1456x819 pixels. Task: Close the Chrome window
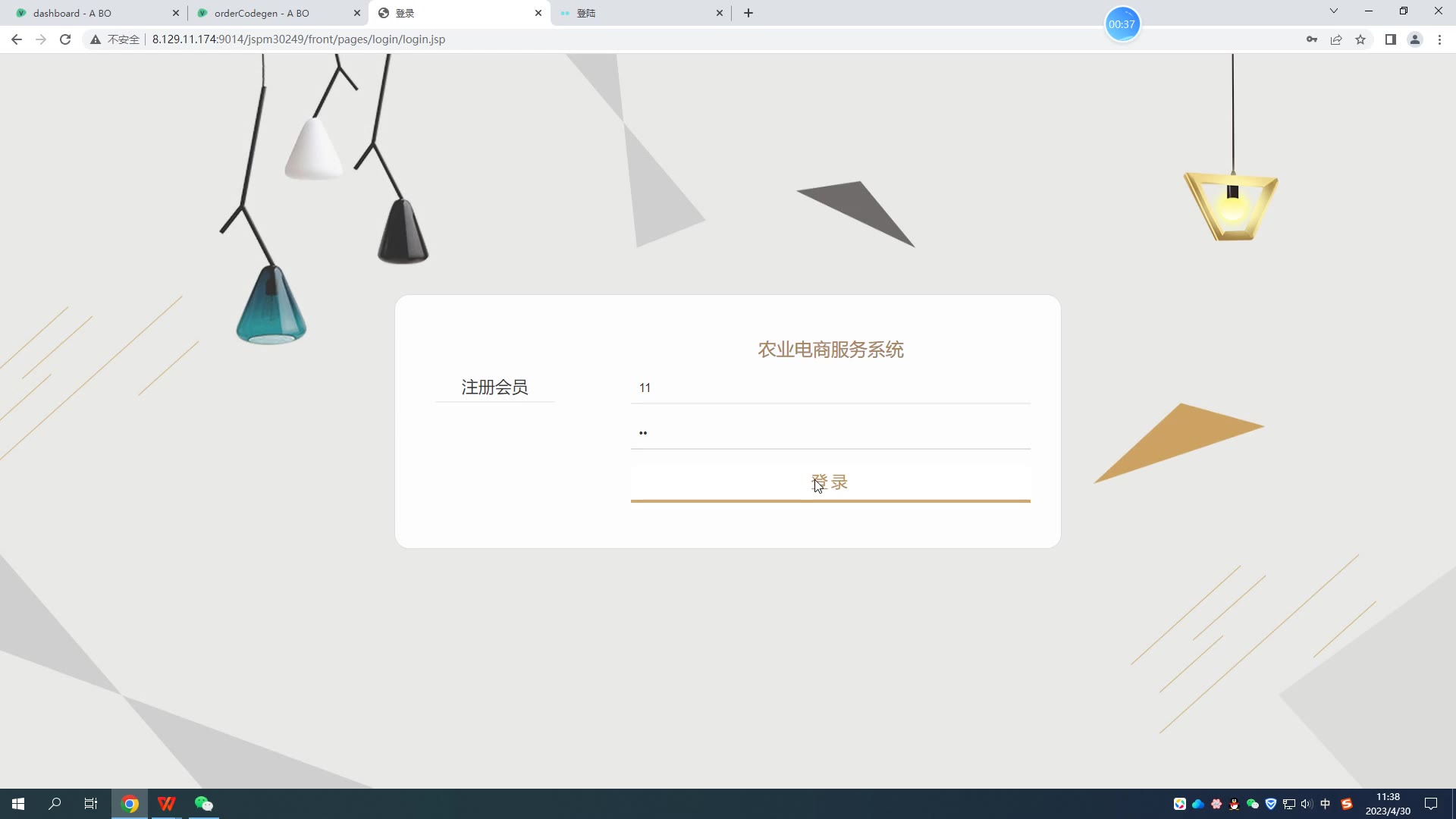tap(1439, 11)
